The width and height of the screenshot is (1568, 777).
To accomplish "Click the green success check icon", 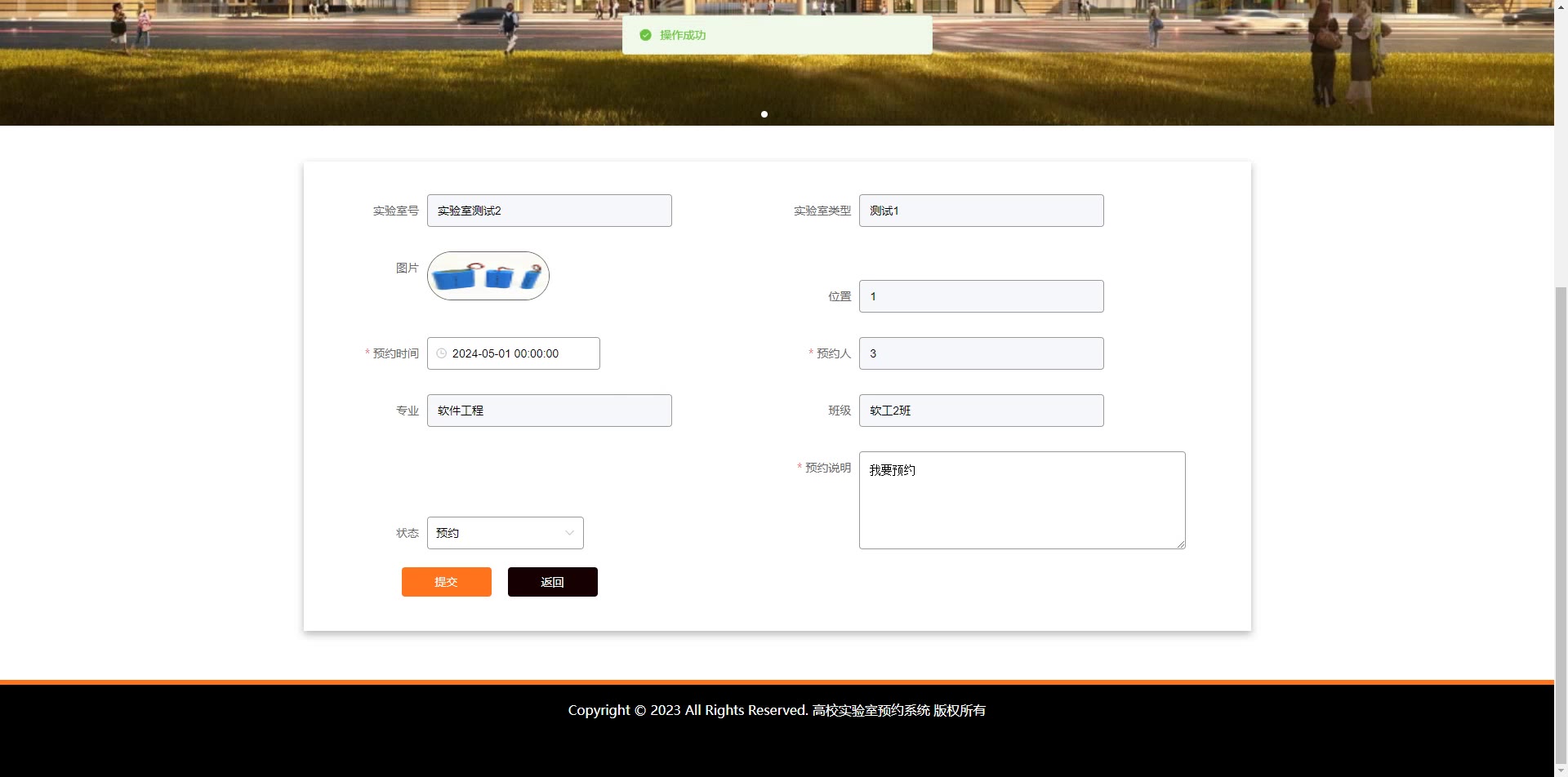I will 645,35.
